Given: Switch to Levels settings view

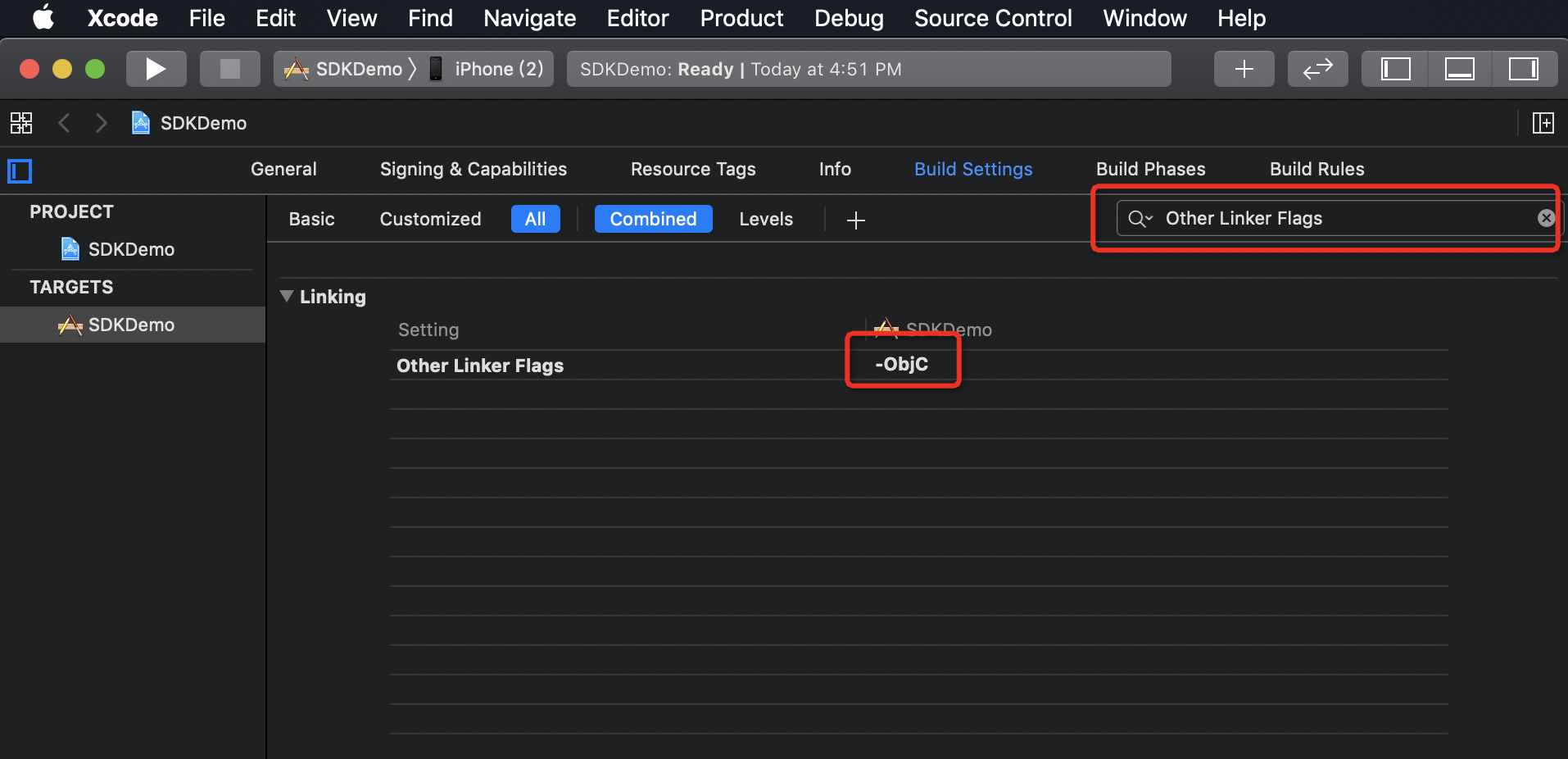Looking at the screenshot, I should (x=766, y=219).
